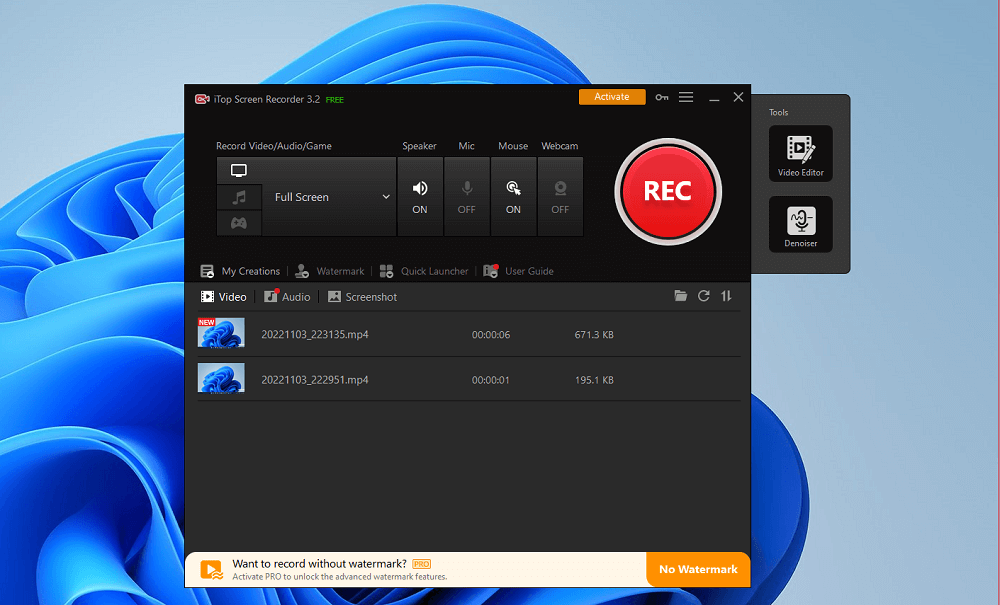
Task: Toggle the Speaker ON switch
Action: click(x=420, y=197)
